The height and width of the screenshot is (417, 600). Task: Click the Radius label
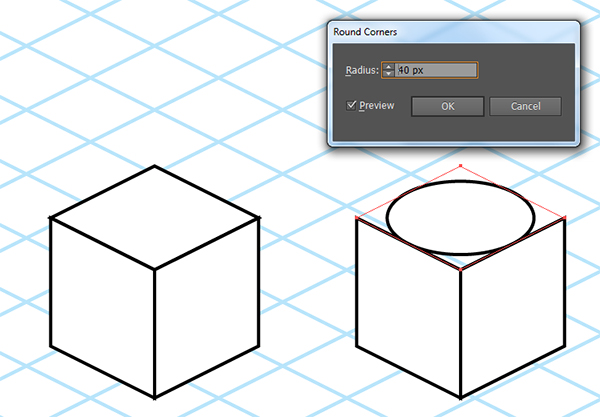tap(362, 70)
